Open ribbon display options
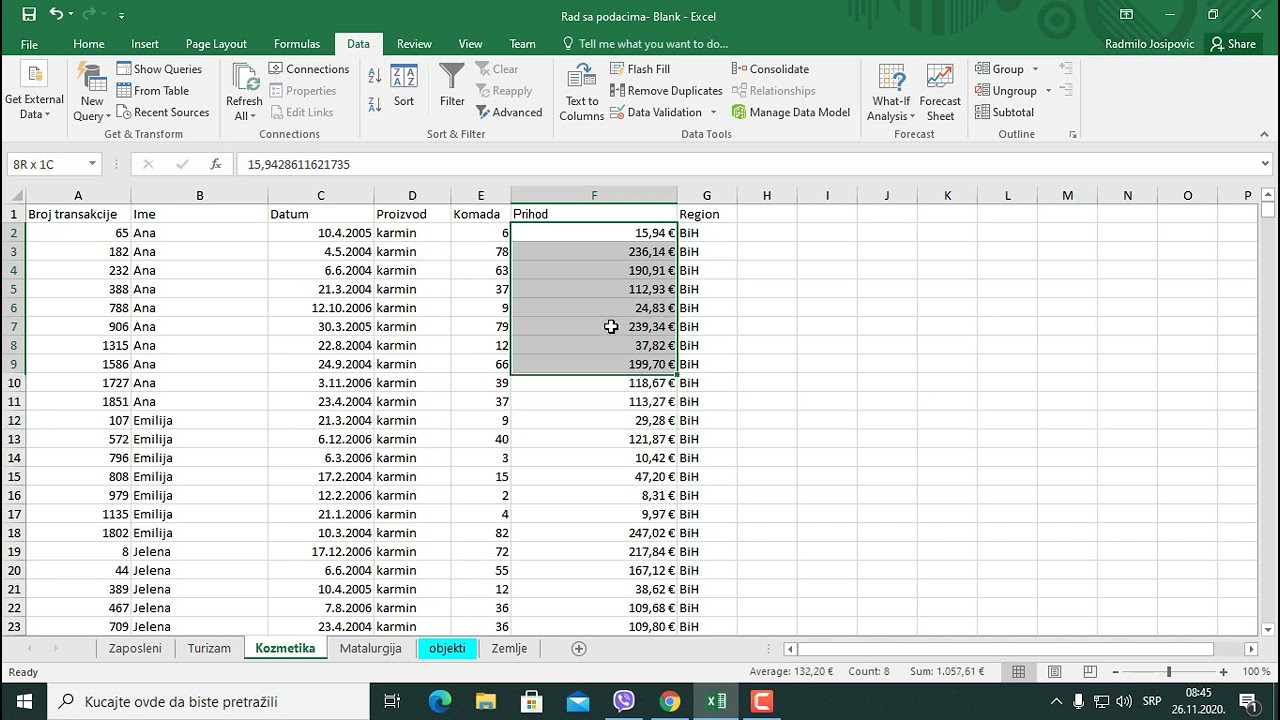Screen dimensions: 1280x720 pos(1126,15)
